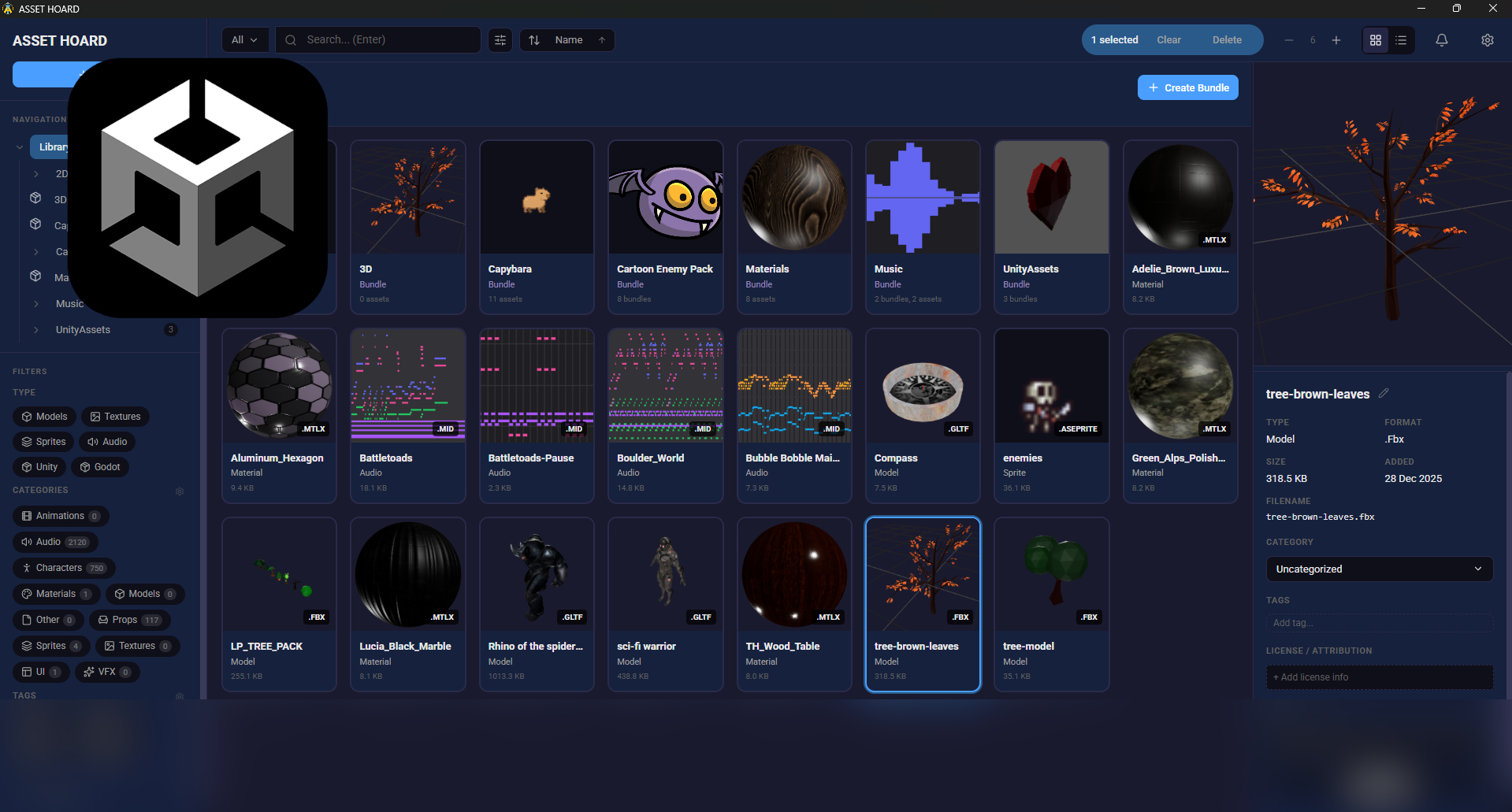Viewport: 1512px width, 812px height.
Task: Open the All filter dropdown
Action: click(245, 40)
